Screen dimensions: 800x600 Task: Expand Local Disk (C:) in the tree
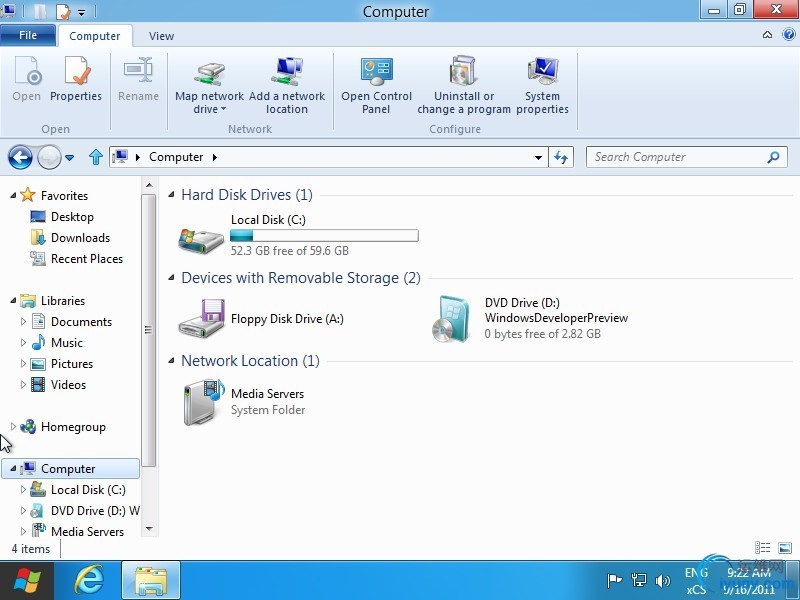tap(23, 489)
